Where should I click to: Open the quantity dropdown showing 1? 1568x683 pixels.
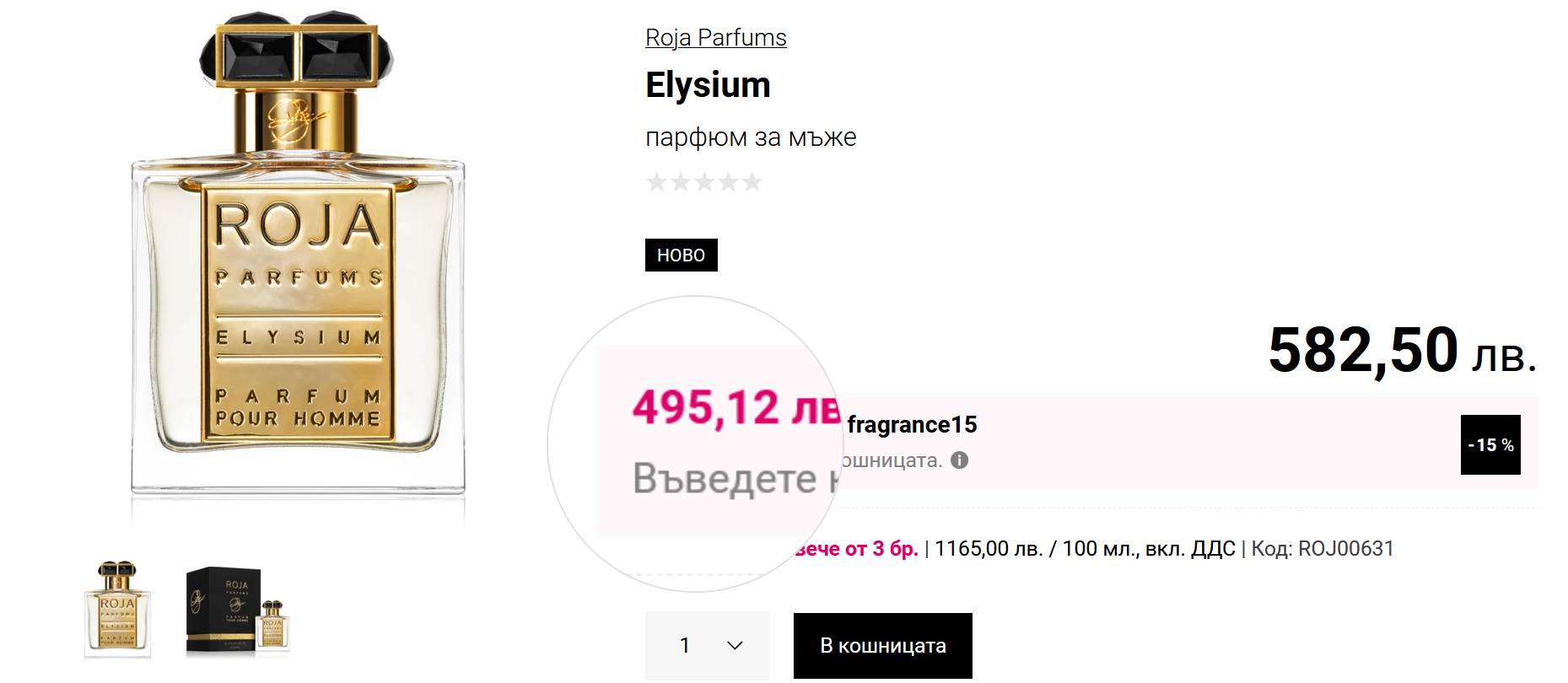tap(708, 646)
